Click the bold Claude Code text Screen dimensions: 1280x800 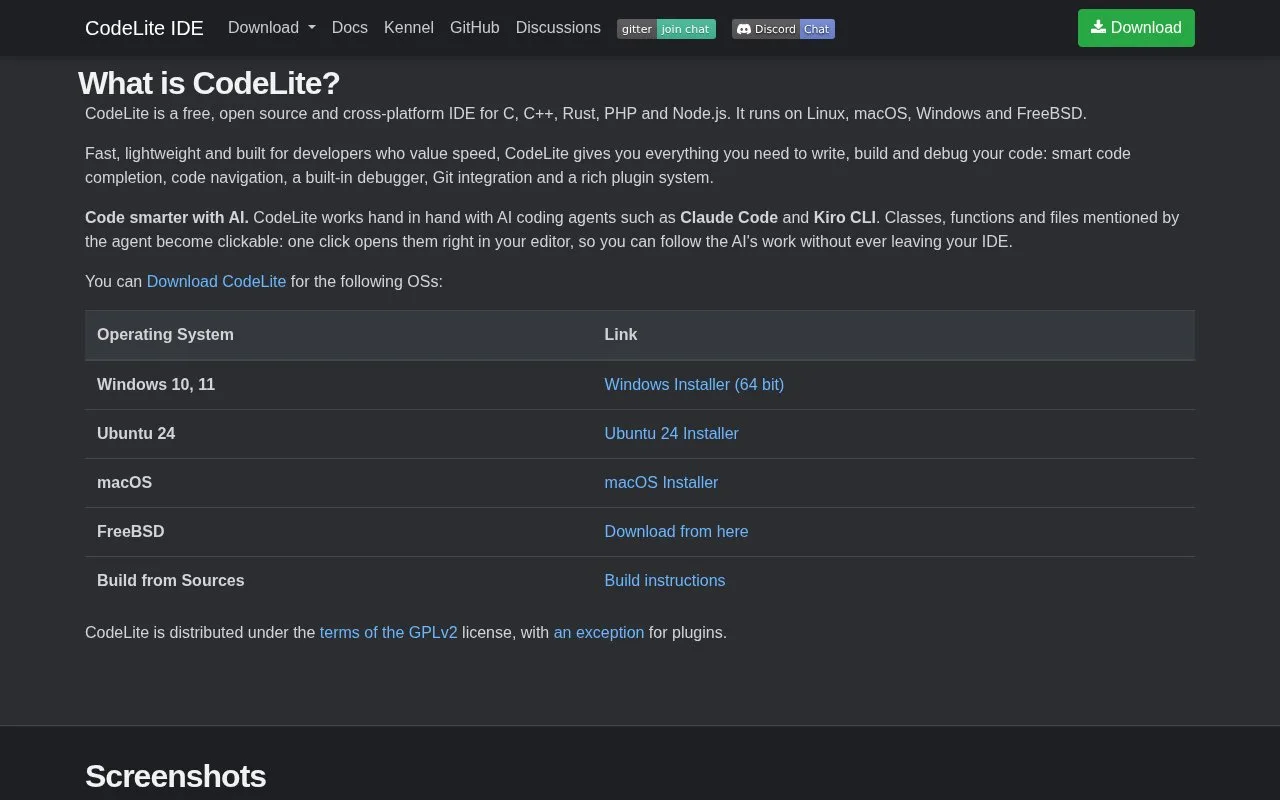click(x=729, y=217)
